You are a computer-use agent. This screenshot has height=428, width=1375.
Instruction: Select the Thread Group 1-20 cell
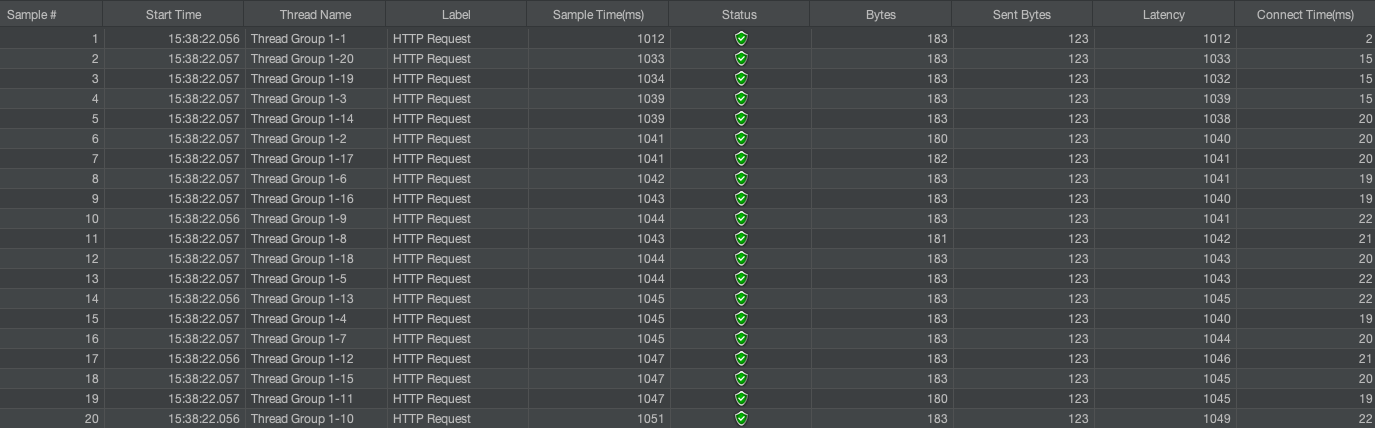point(315,59)
